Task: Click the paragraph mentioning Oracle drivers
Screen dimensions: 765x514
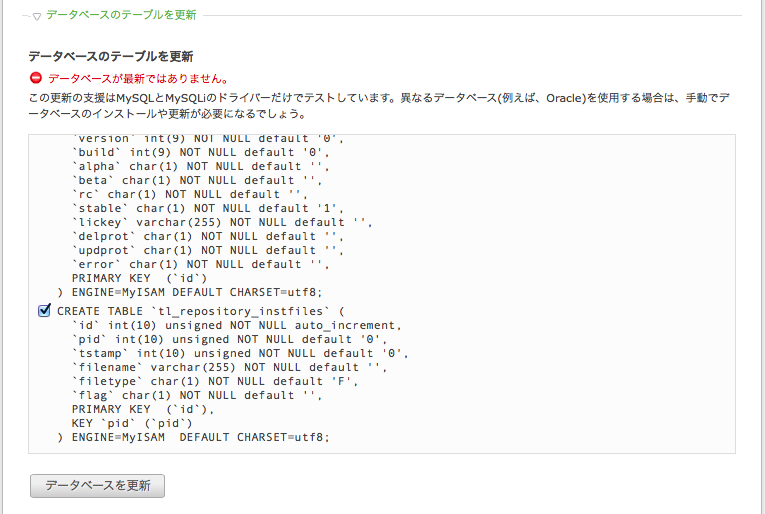Action: (379, 106)
